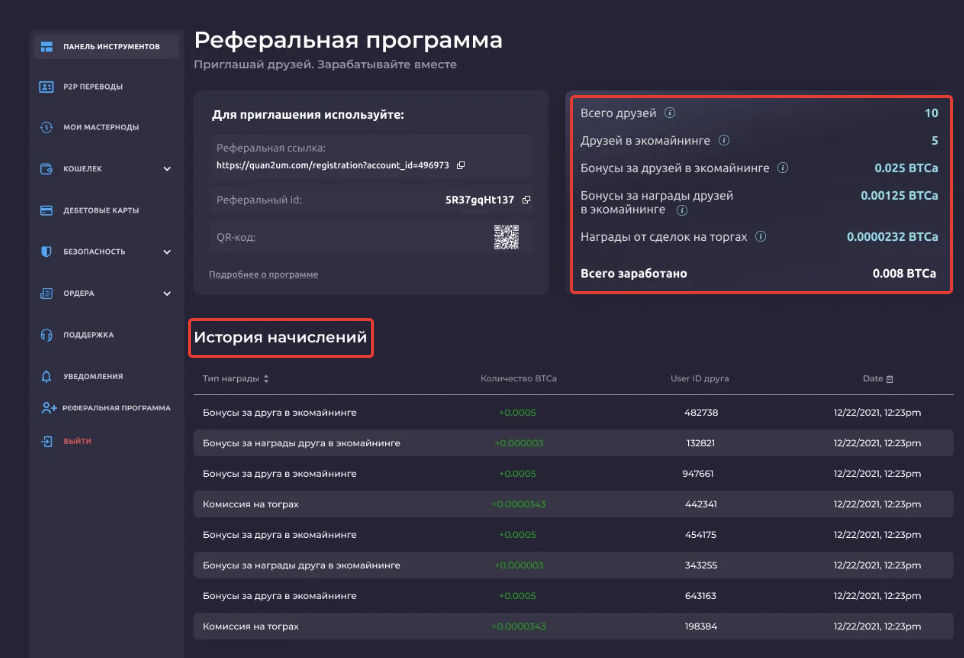Viewport: 964px width, 658px height.
Task: Open Подробнее о программе link
Action: pos(263,274)
